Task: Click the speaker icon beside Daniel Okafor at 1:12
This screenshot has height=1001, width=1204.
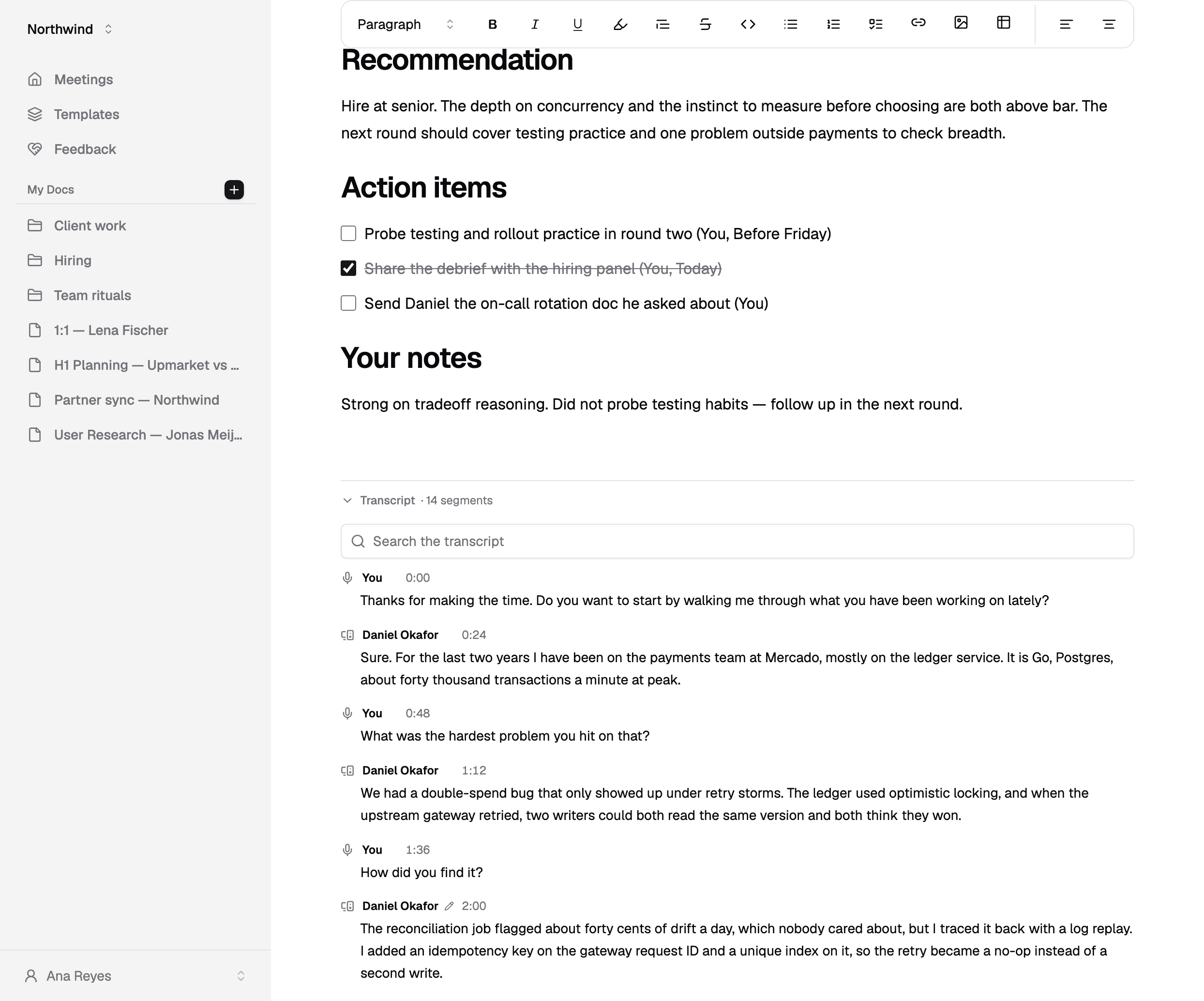Action: click(x=347, y=771)
